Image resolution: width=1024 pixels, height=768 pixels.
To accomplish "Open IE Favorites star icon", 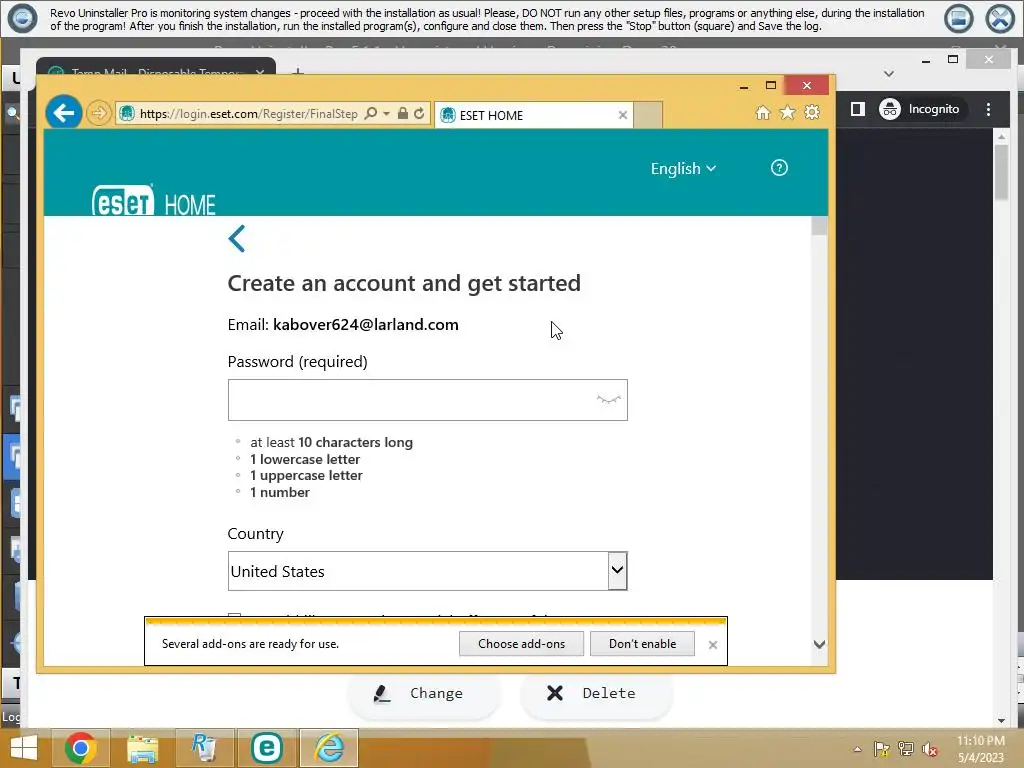I will (788, 113).
